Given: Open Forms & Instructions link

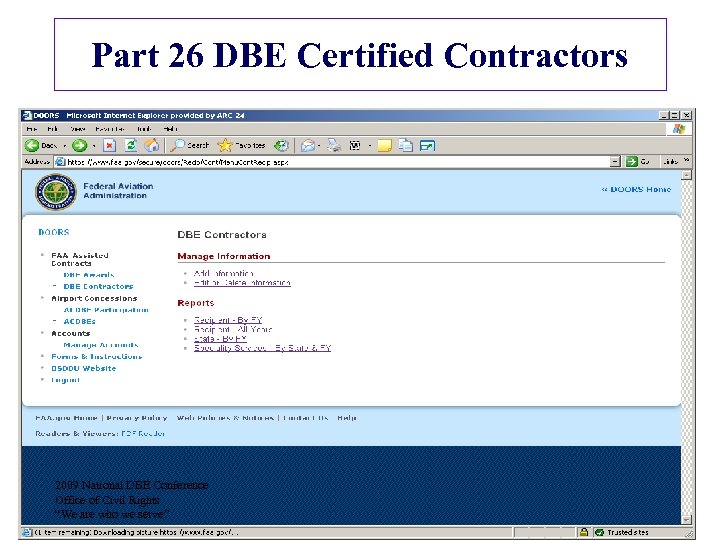Looking at the screenshot, I should tap(97, 357).
